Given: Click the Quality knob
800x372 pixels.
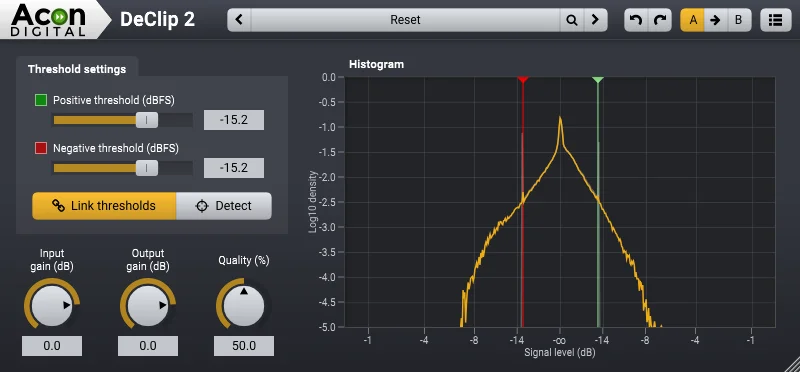Looking at the screenshot, I should pyautogui.click(x=243, y=305).
